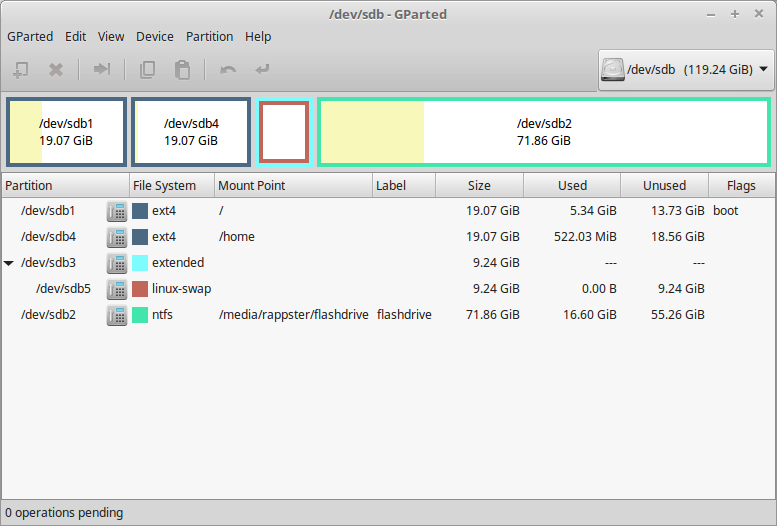This screenshot has height=526, width=777.
Task: Click the boot flag text
Action: 725,211
